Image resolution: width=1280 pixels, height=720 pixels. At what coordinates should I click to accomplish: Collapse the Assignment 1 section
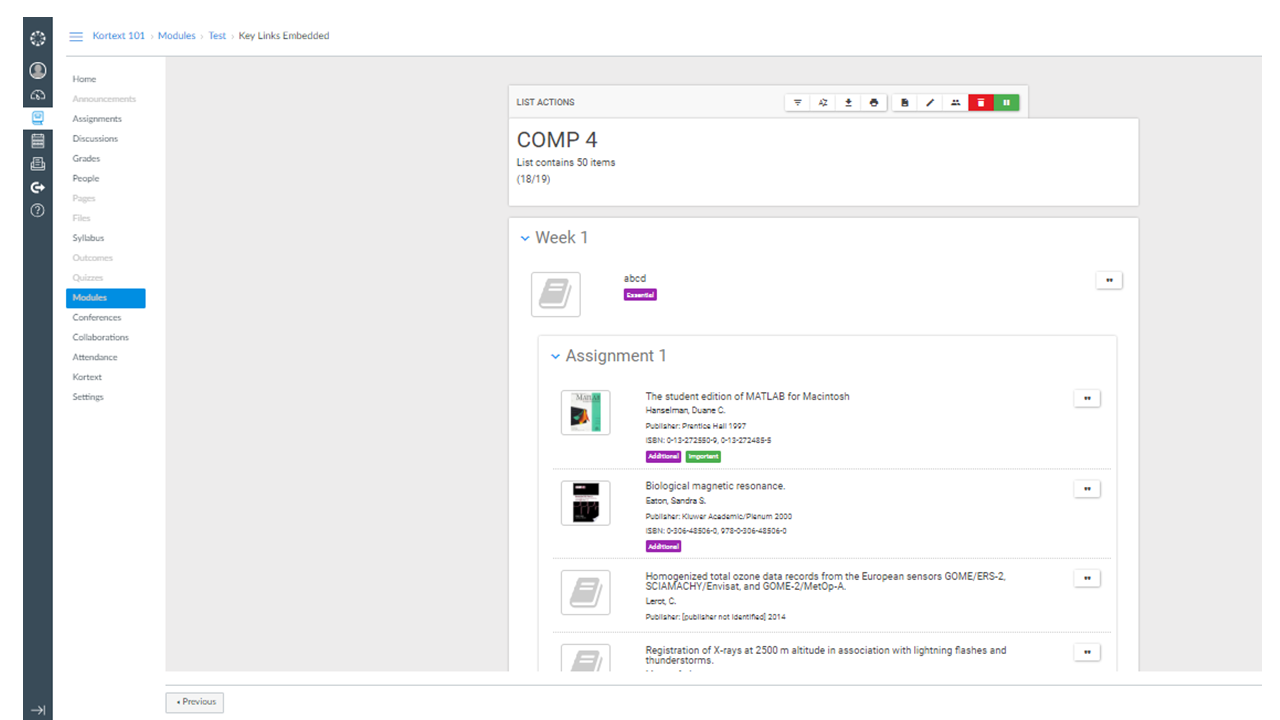[556, 356]
